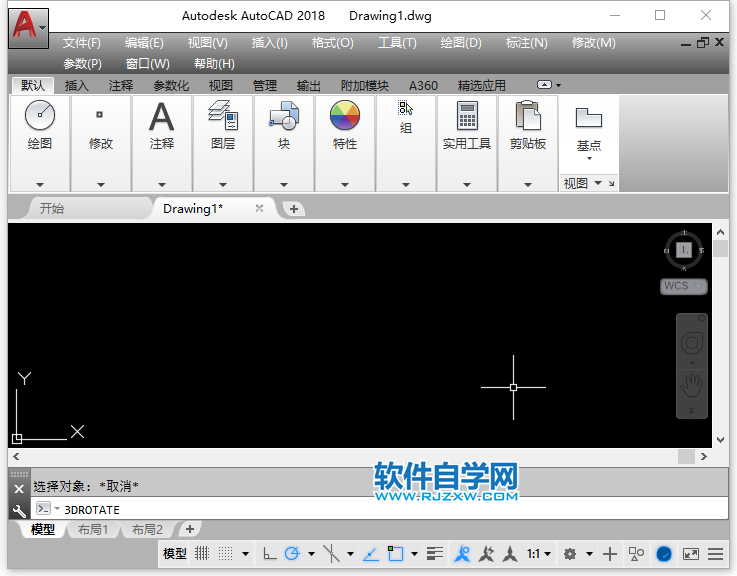Close the command line window with X
This screenshot has width=737, height=576.
tap(19, 489)
